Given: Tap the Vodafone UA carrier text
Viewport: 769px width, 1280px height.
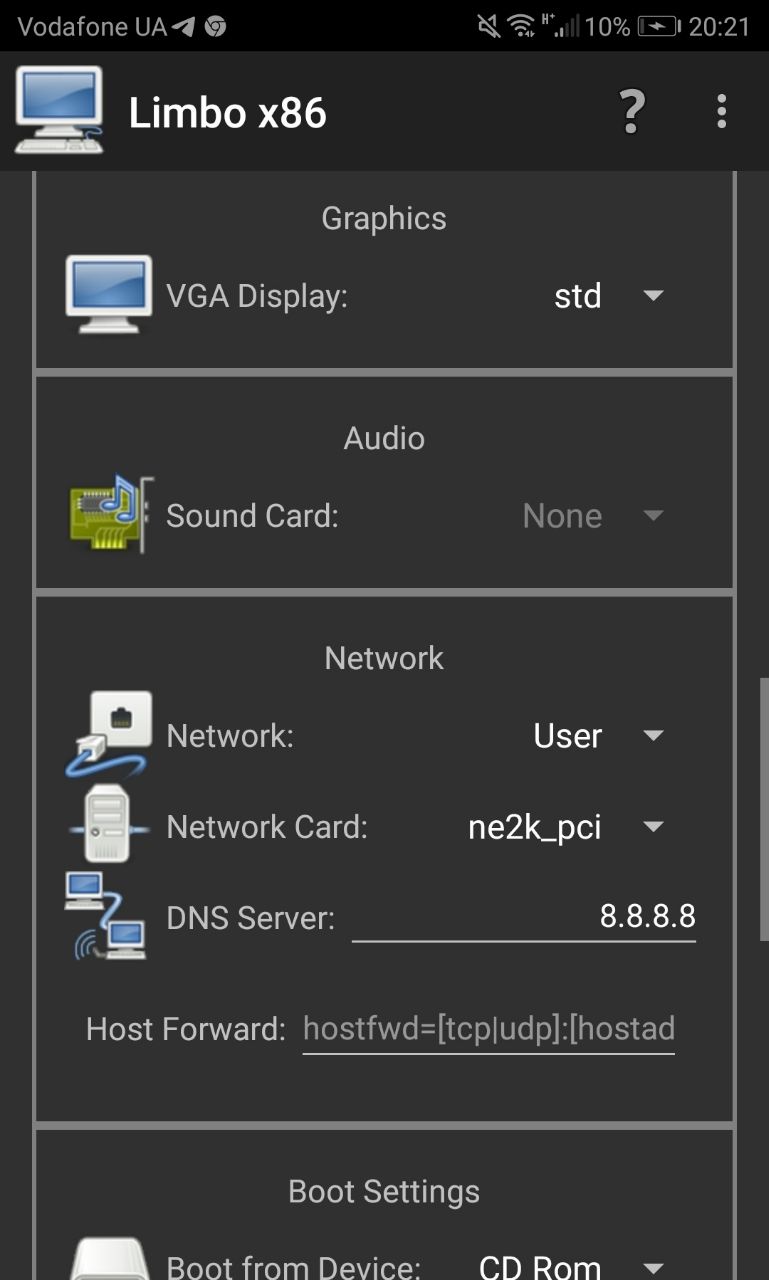Looking at the screenshot, I should [x=92, y=26].
